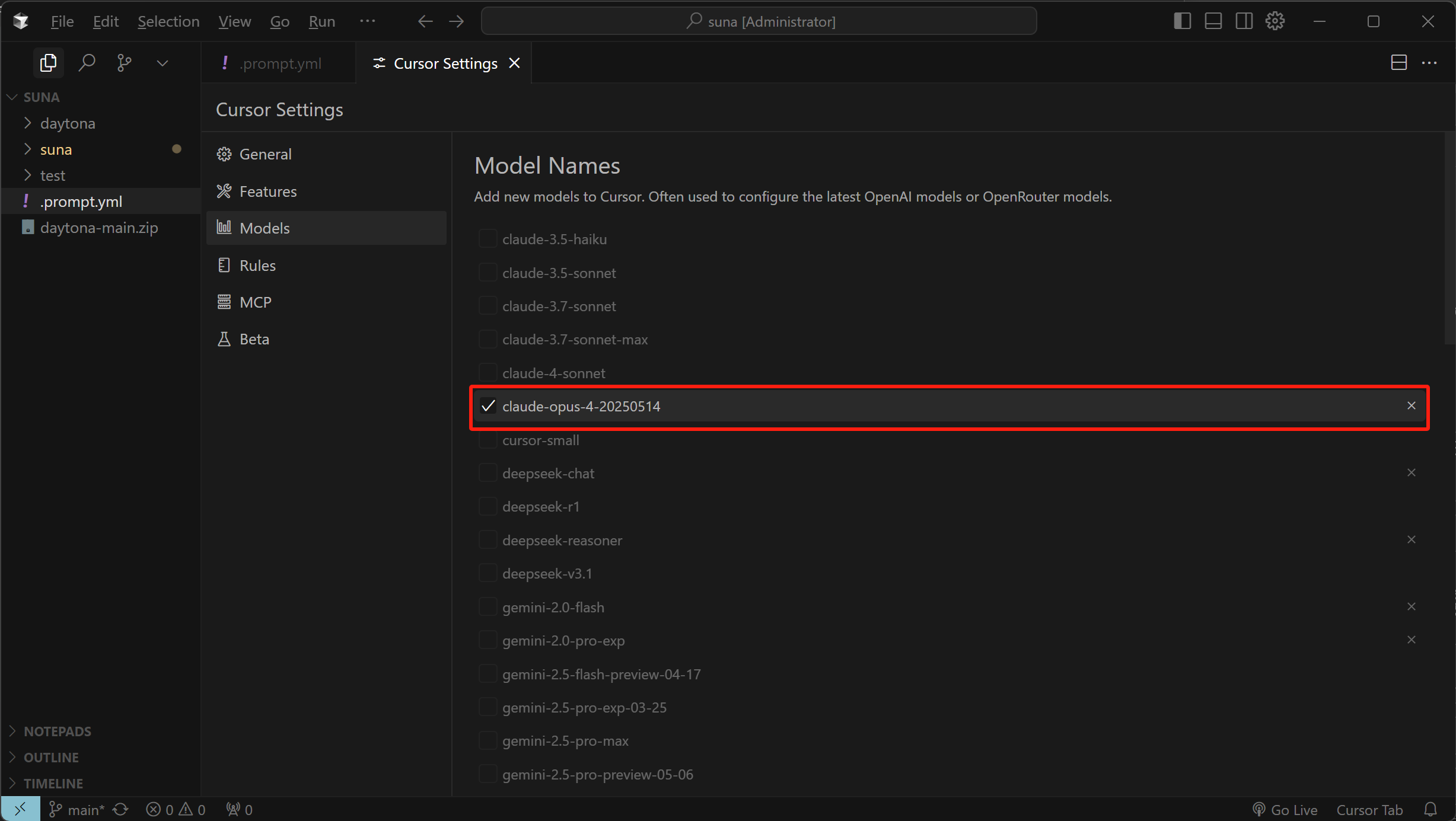Open the Edit menu
1456x821 pixels.
(106, 21)
